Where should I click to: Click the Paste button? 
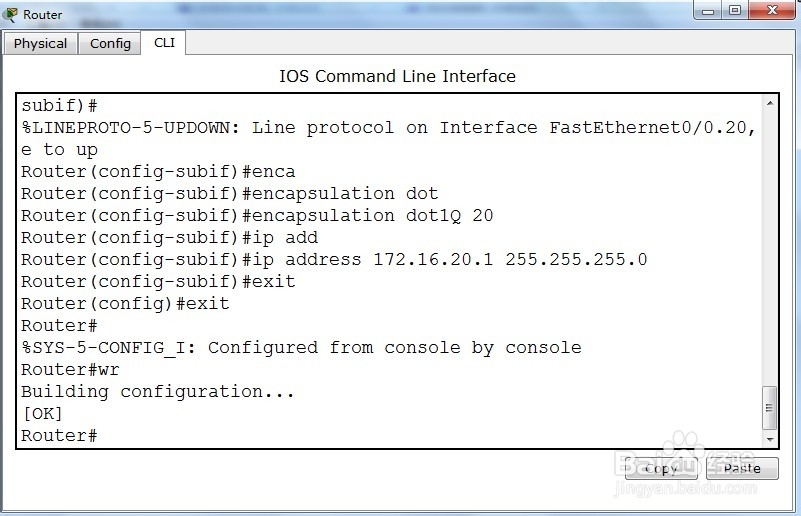click(x=742, y=468)
